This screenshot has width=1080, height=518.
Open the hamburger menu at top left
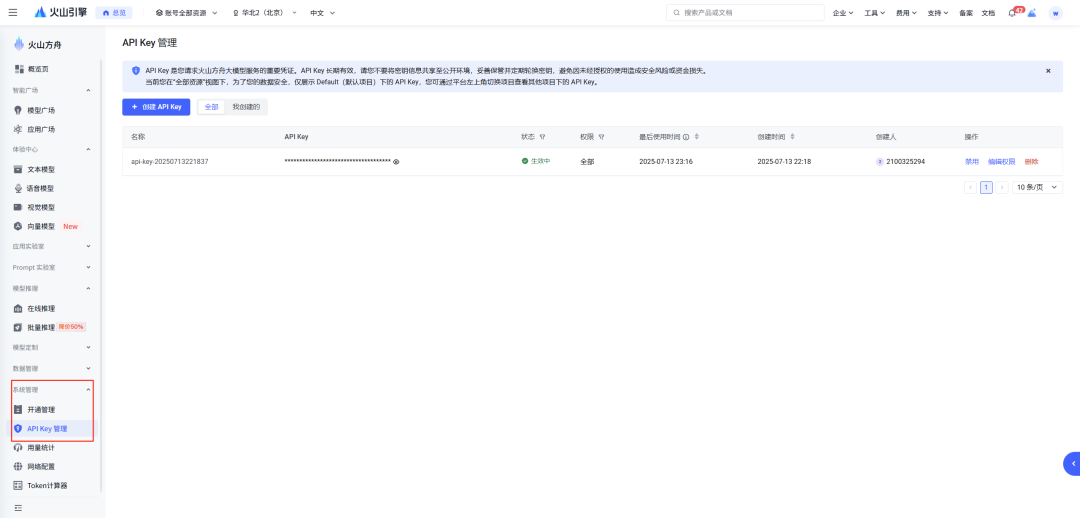(x=13, y=12)
